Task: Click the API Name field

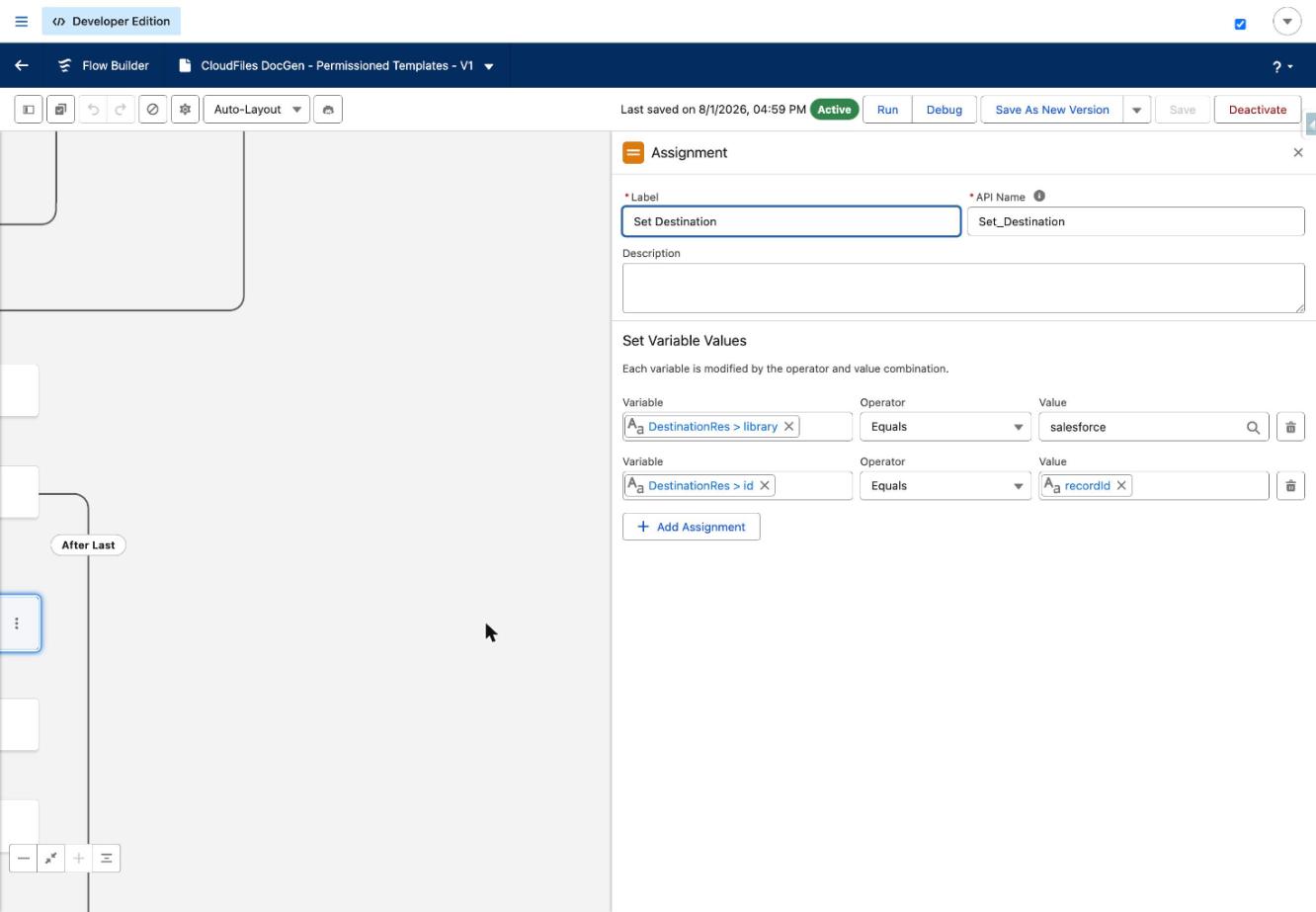Action: coord(1136,221)
